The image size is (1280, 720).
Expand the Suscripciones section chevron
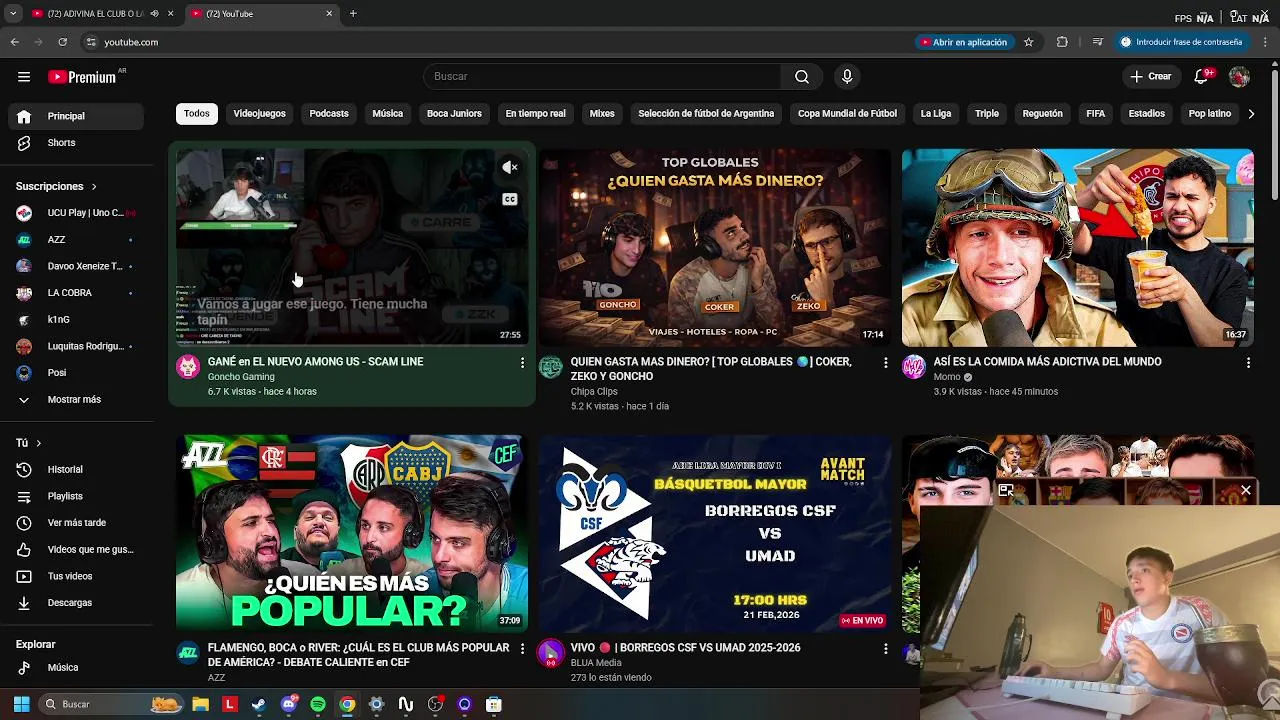pyautogui.click(x=94, y=187)
